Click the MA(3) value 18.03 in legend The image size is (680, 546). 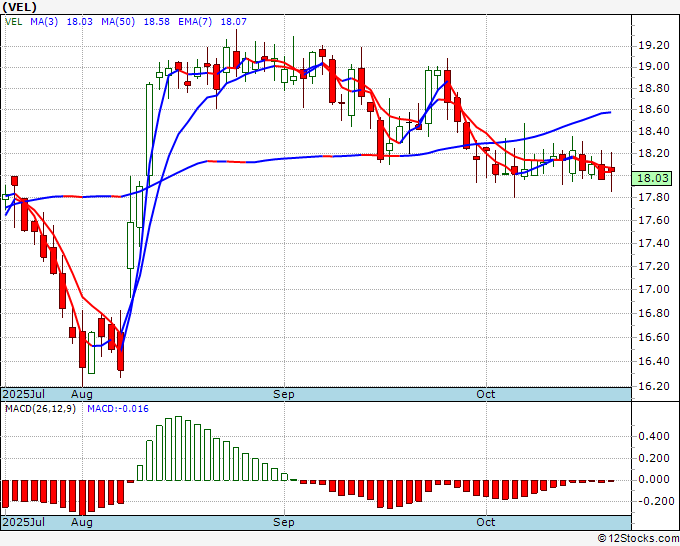pos(79,22)
